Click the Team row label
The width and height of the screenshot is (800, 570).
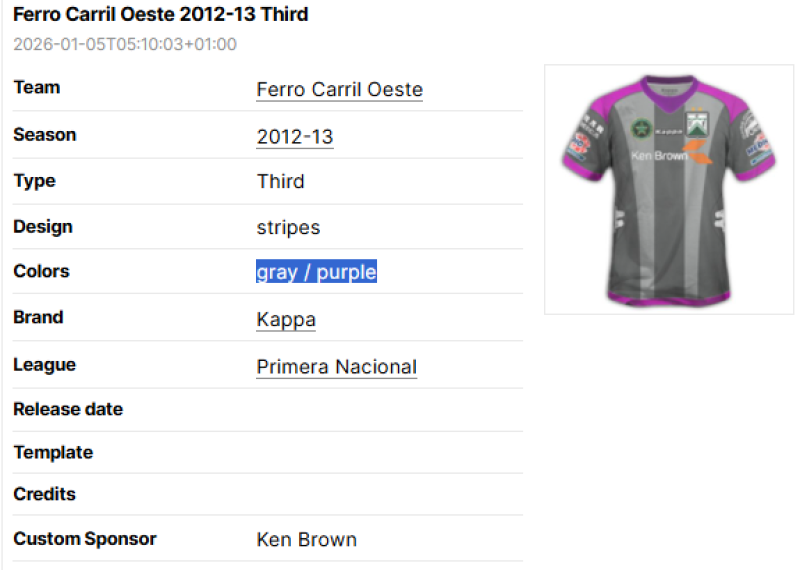[37, 88]
